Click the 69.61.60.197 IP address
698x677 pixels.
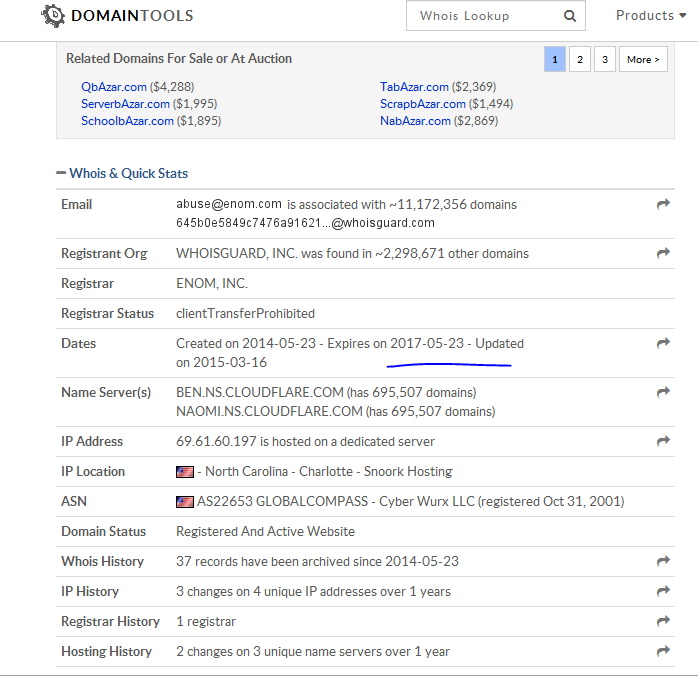click(x=216, y=441)
